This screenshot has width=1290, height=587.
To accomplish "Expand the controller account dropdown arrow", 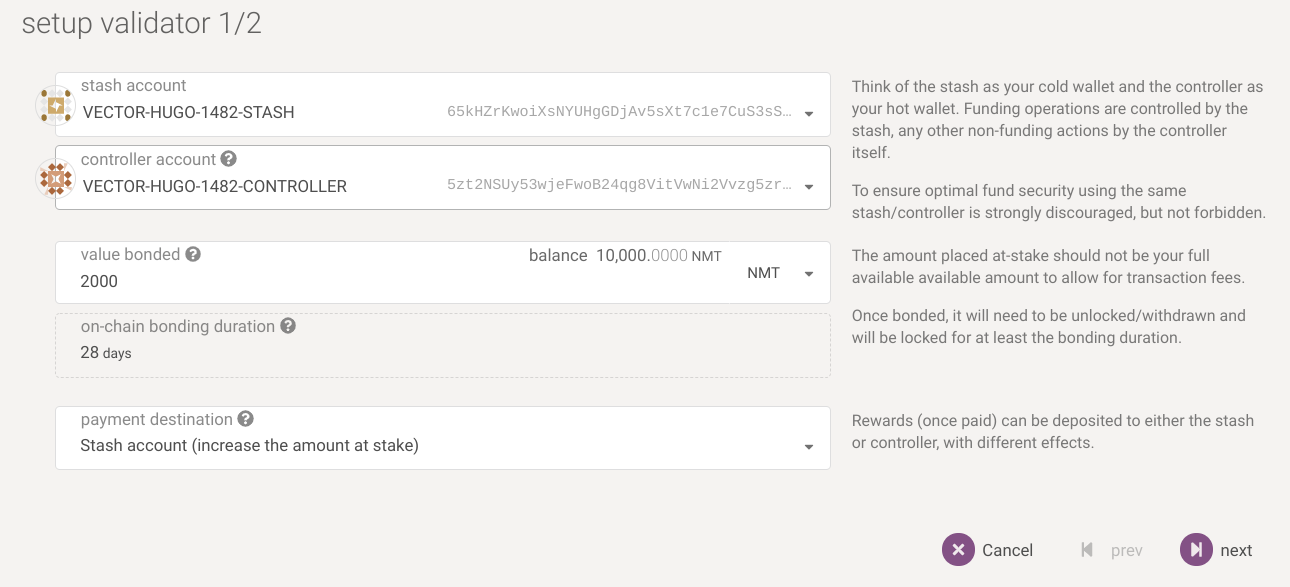I will pyautogui.click(x=808, y=187).
